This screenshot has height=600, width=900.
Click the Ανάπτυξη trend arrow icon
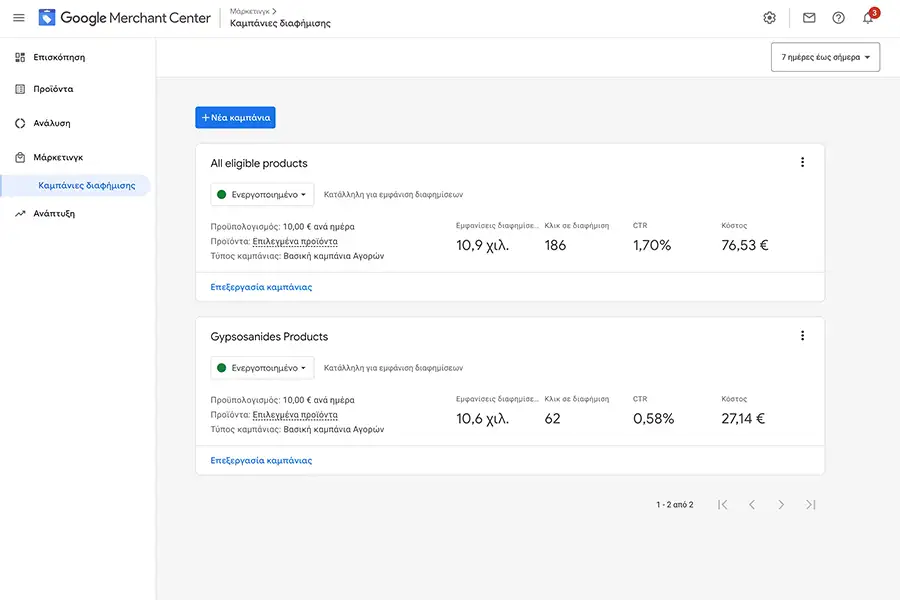[x=20, y=214]
